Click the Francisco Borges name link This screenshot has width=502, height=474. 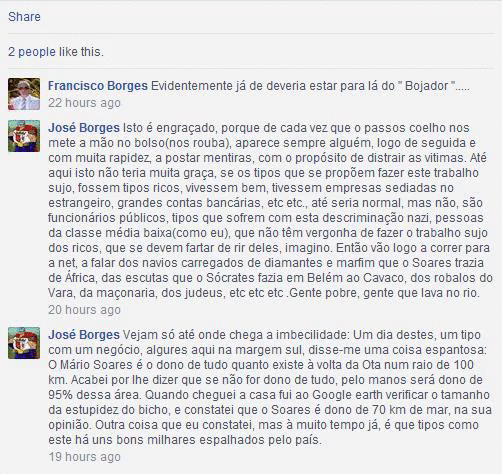tap(98, 86)
